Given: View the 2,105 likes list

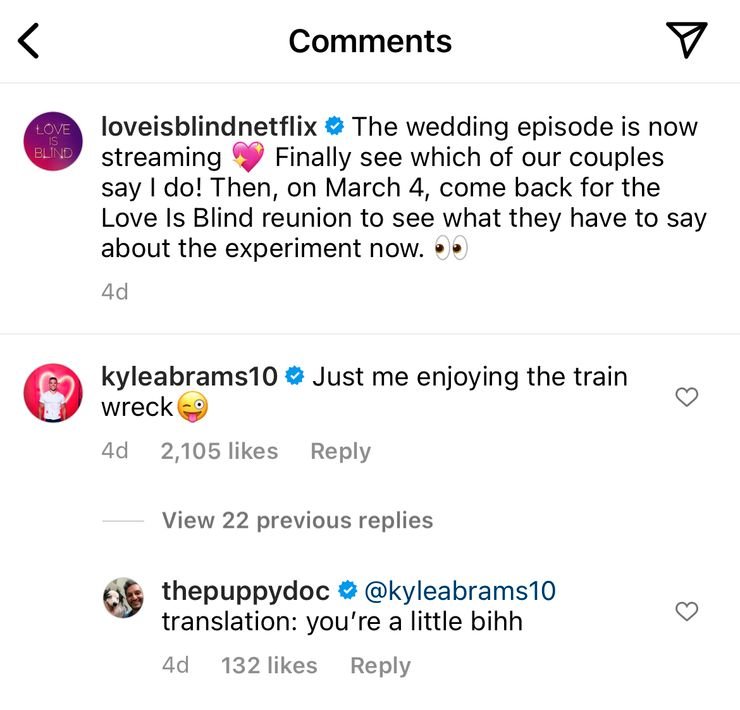Looking at the screenshot, I should (219, 451).
